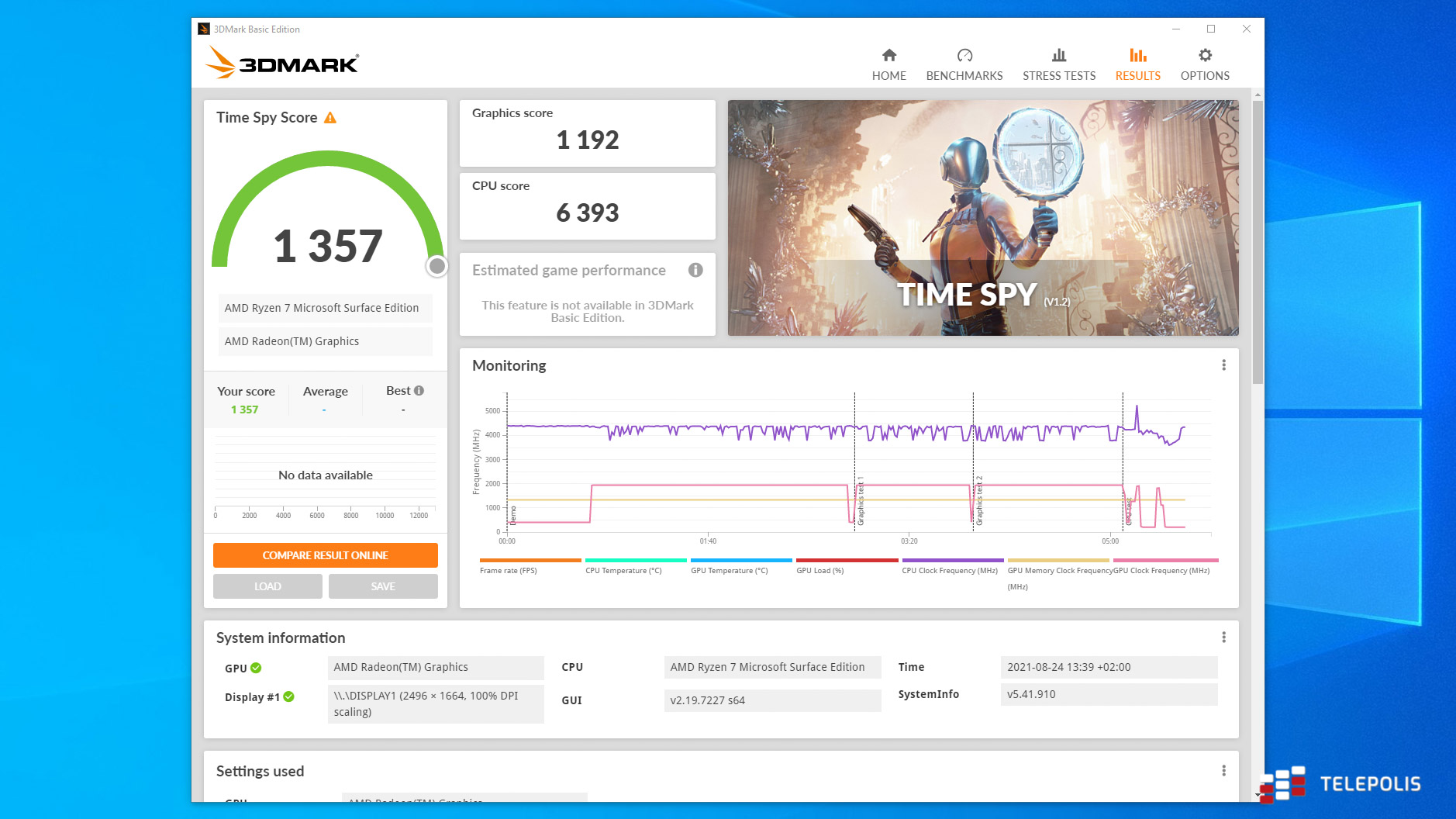Click Compare Result Online button
This screenshot has height=819, width=1456.
[325, 555]
